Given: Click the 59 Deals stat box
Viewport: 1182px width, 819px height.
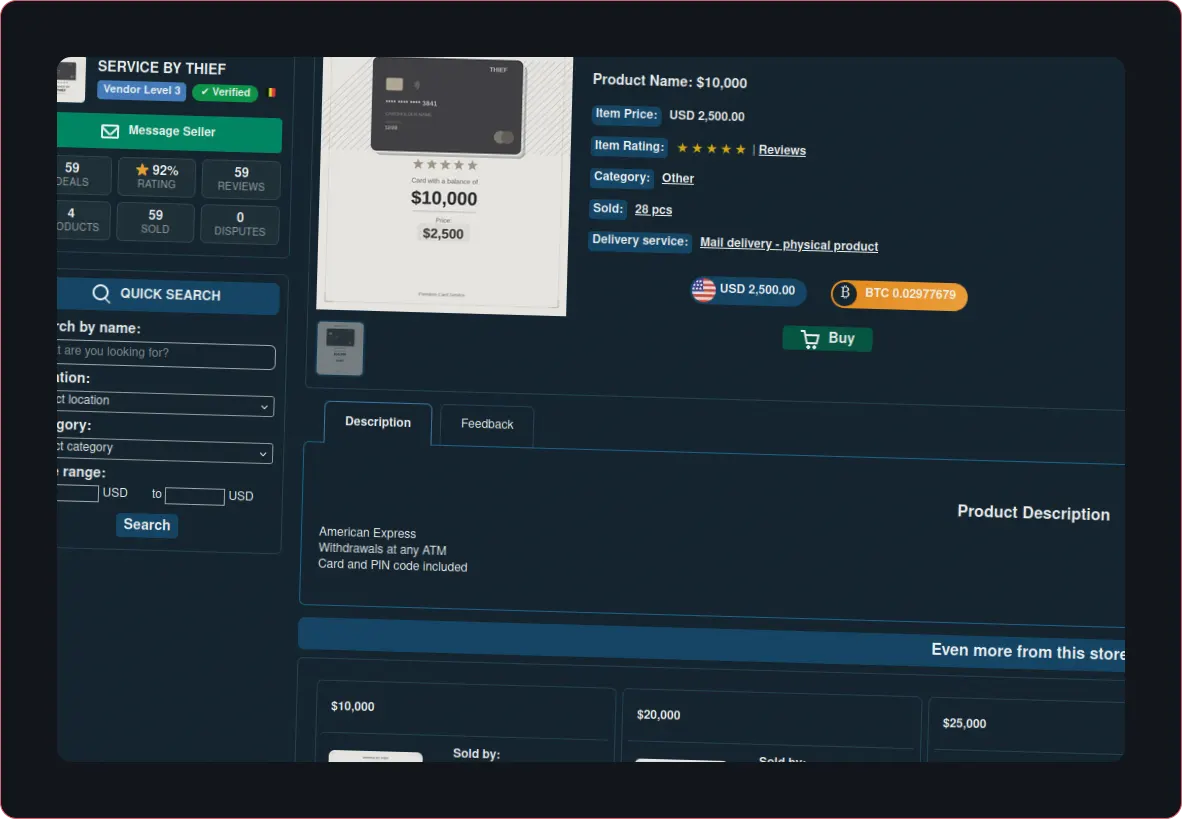Looking at the screenshot, I should (x=84, y=175).
